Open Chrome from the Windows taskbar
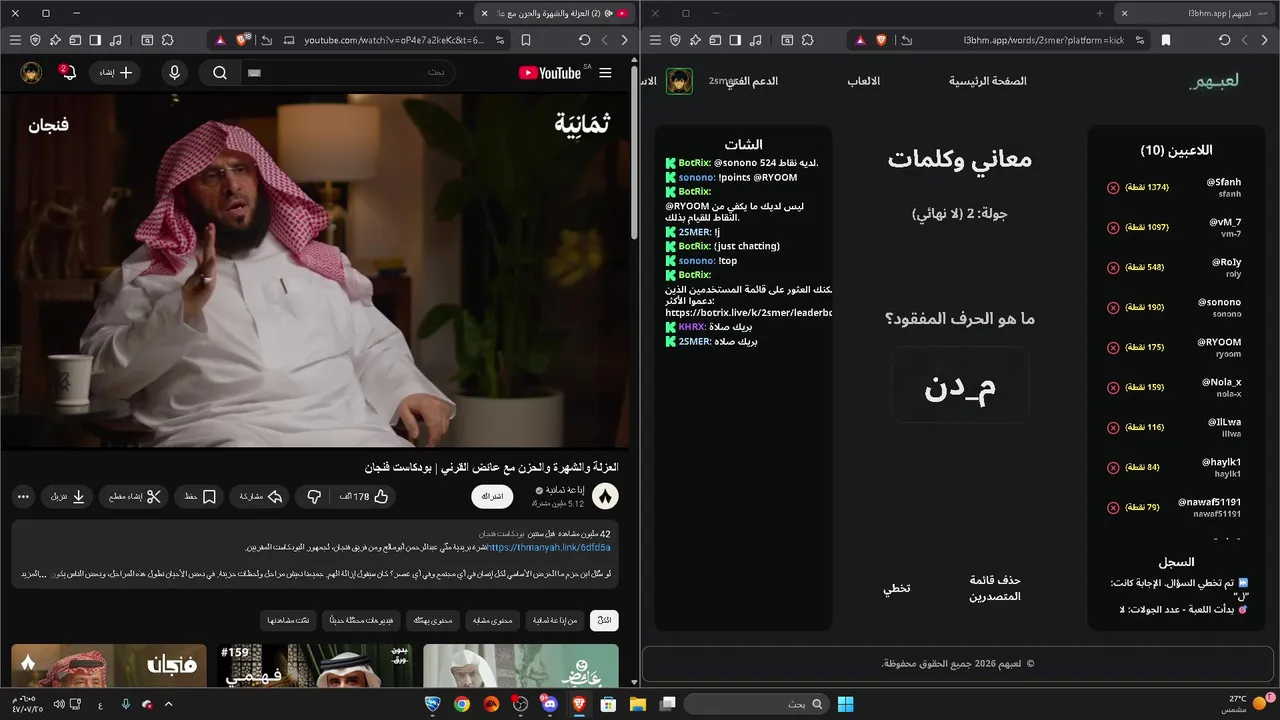The image size is (1280, 720). [x=462, y=704]
